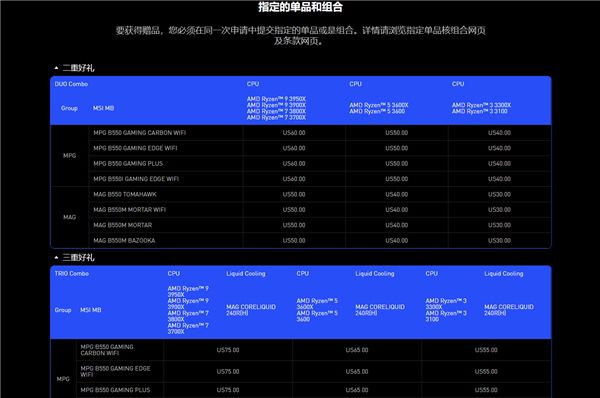Click US55.00 in the TRIO GAMING PLUS row
The width and height of the screenshot is (600, 398).
point(486,390)
